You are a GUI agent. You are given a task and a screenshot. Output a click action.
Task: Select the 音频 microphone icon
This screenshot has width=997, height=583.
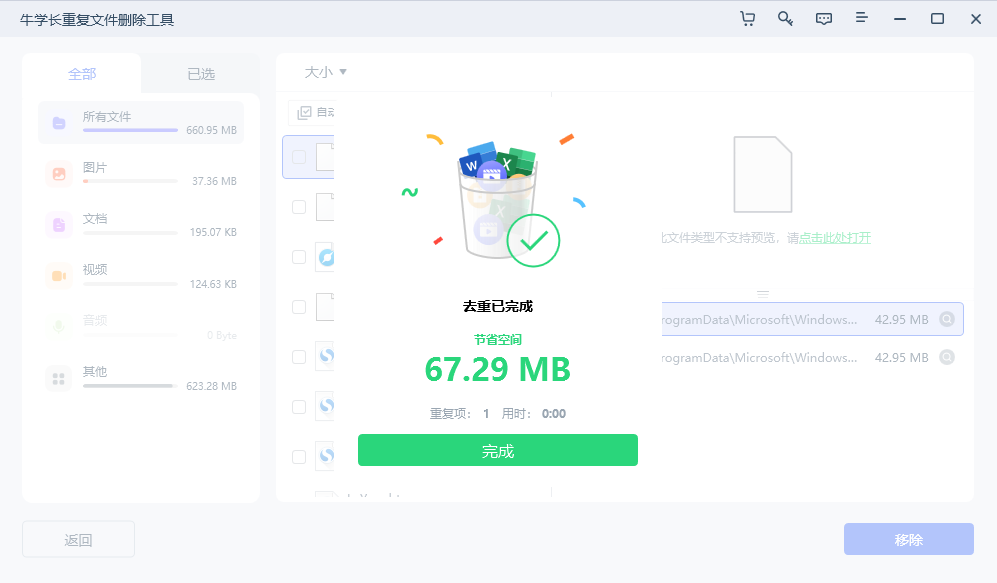coord(59,327)
